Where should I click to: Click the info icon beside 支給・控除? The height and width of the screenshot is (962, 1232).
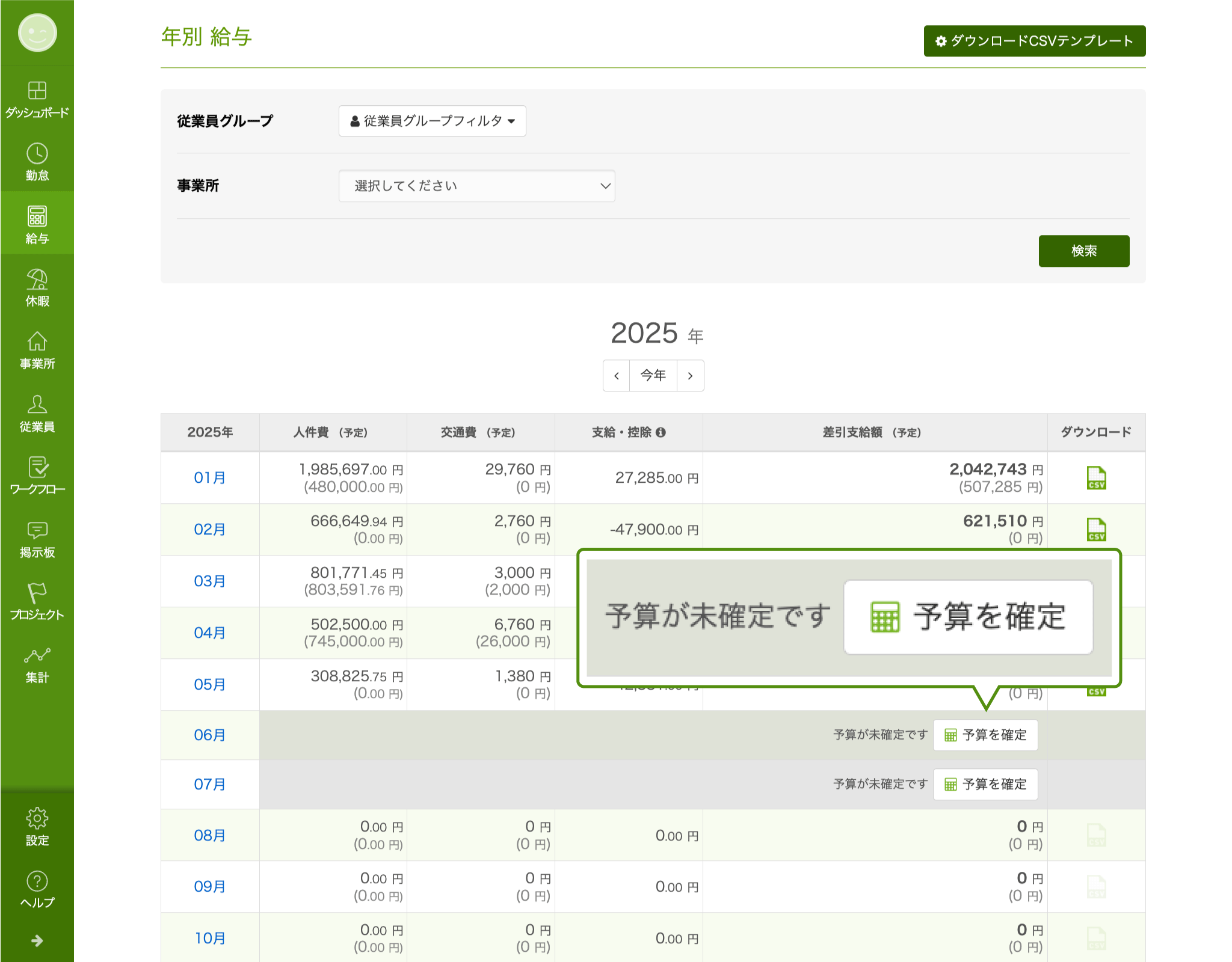point(661,432)
